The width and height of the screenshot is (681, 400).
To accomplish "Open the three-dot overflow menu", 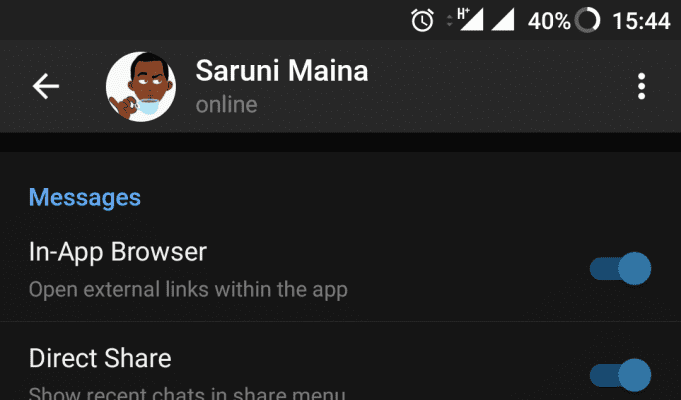I will click(x=641, y=86).
